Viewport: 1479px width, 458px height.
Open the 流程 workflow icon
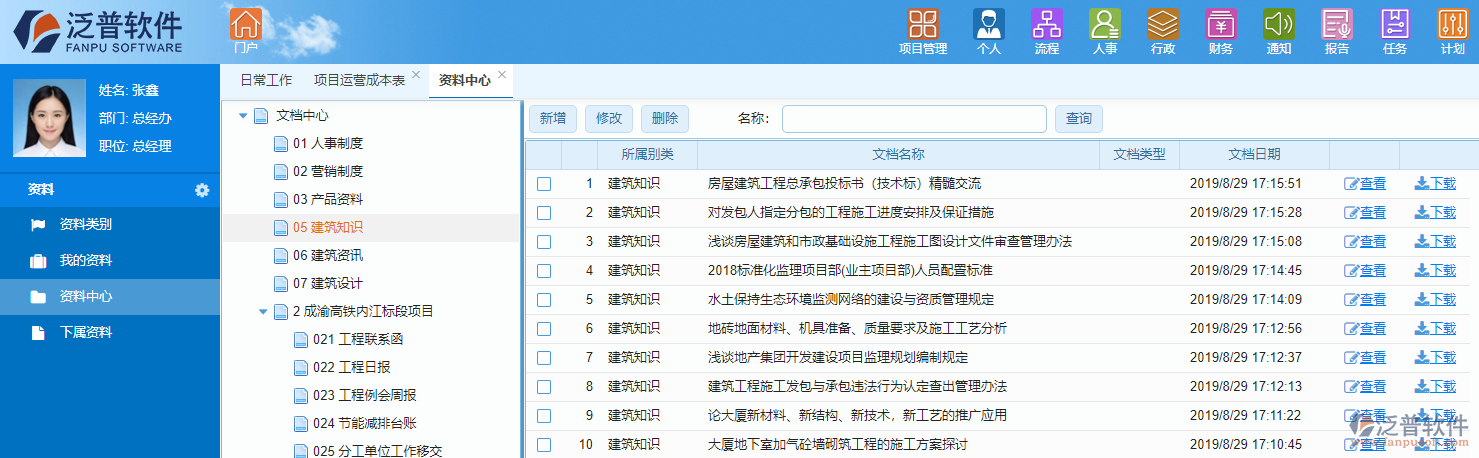[x=1047, y=24]
